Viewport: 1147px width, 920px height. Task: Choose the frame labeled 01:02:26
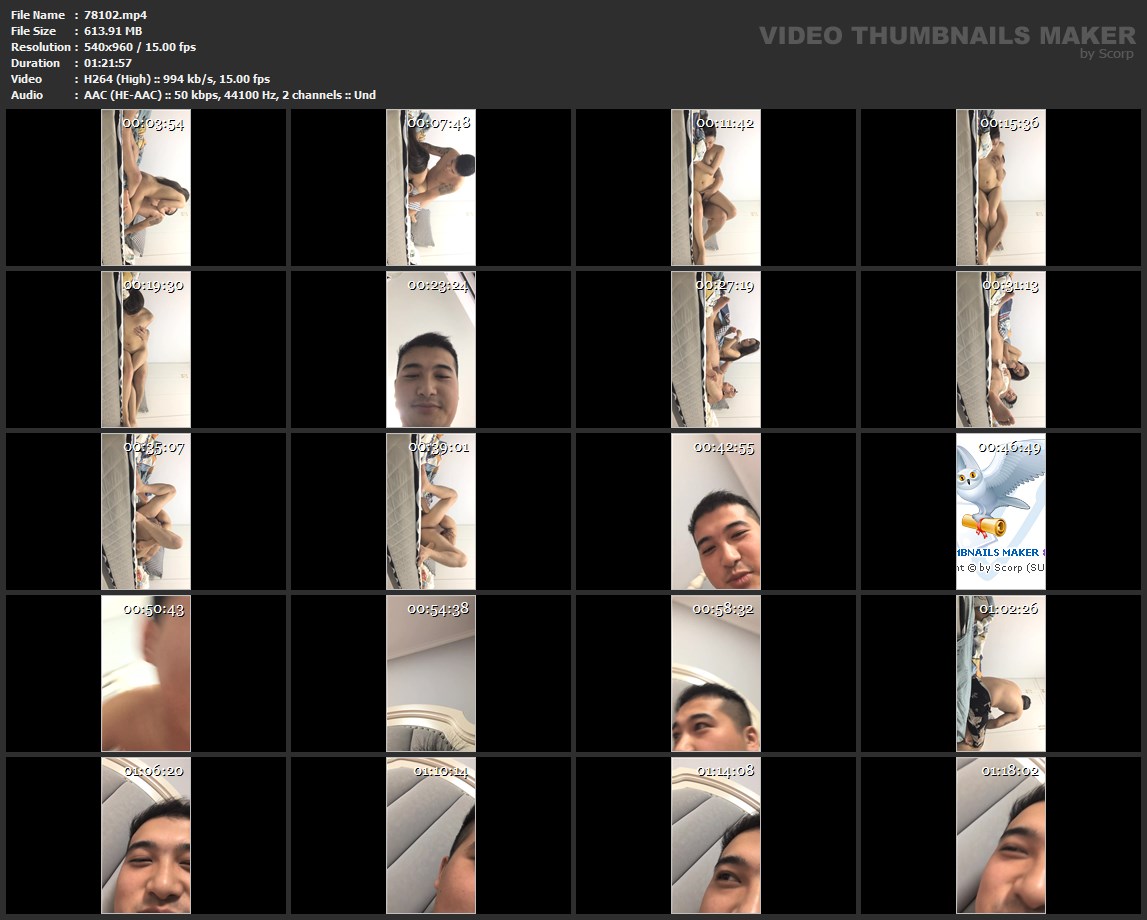click(x=1001, y=674)
